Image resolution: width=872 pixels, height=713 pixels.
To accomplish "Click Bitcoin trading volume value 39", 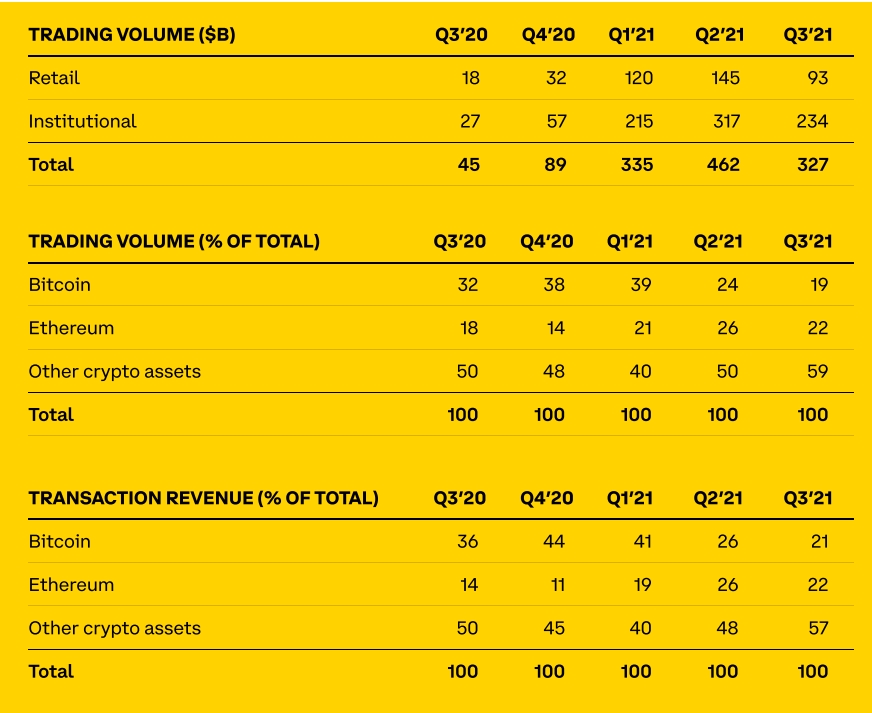I will point(641,285).
